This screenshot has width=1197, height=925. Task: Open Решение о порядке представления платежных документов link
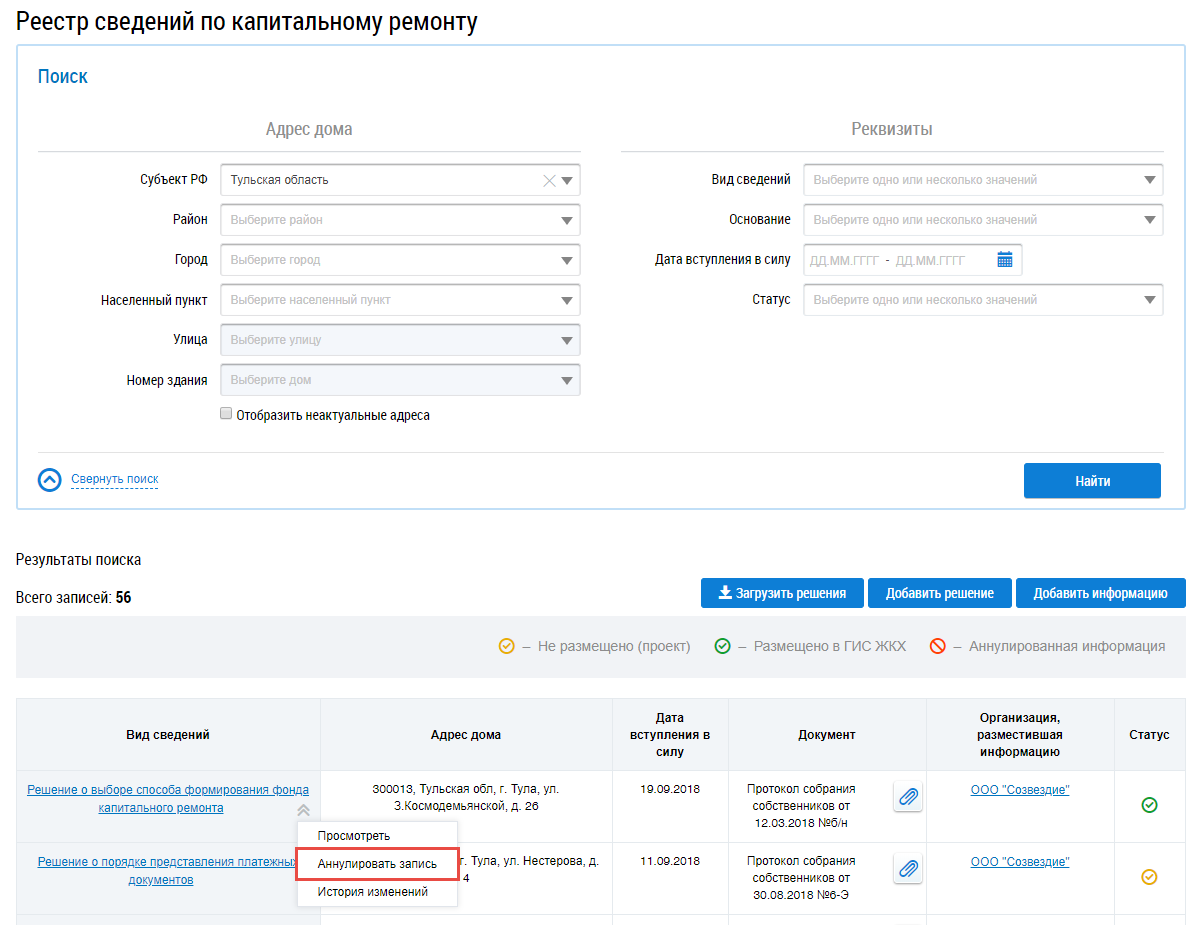pyautogui.click(x=167, y=871)
